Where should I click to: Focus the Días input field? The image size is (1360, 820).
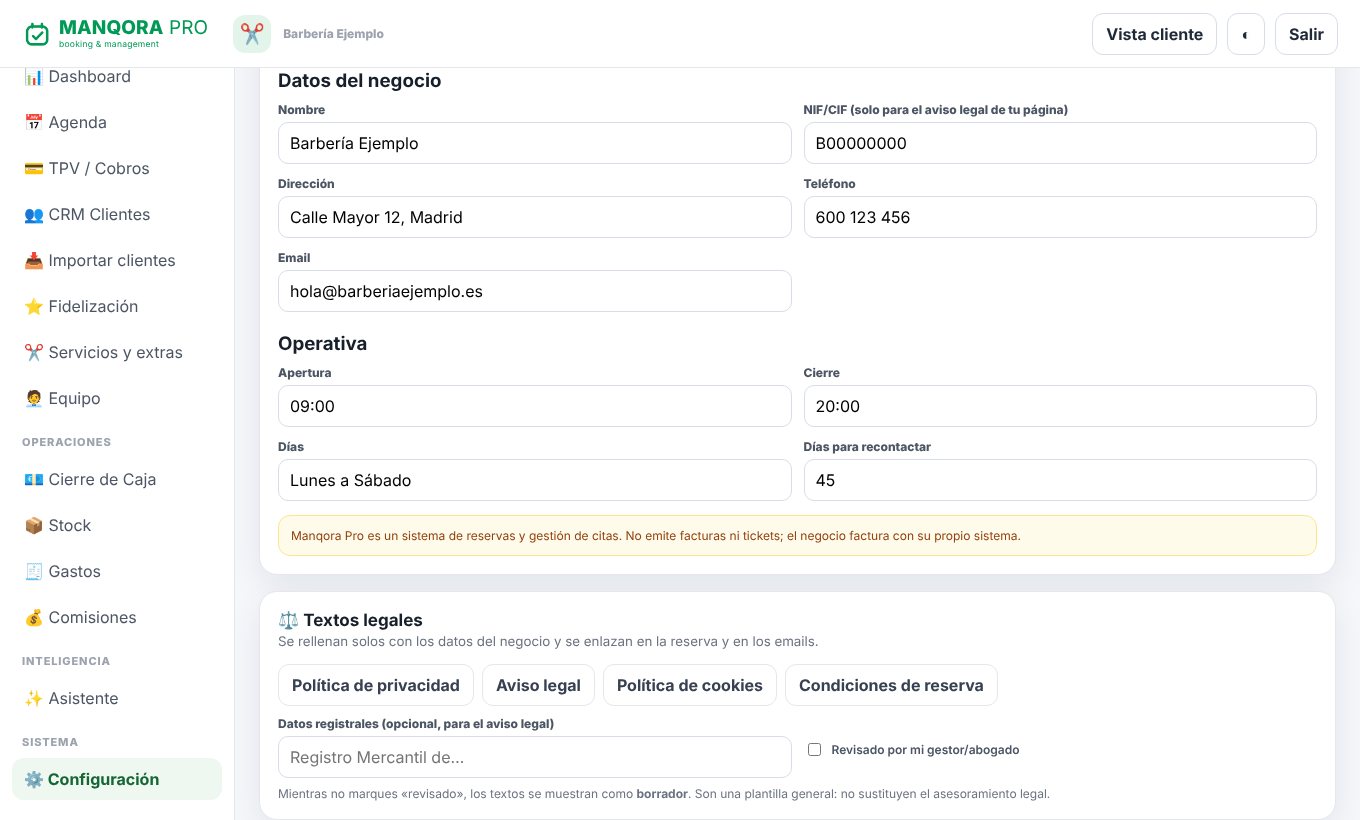pos(535,480)
